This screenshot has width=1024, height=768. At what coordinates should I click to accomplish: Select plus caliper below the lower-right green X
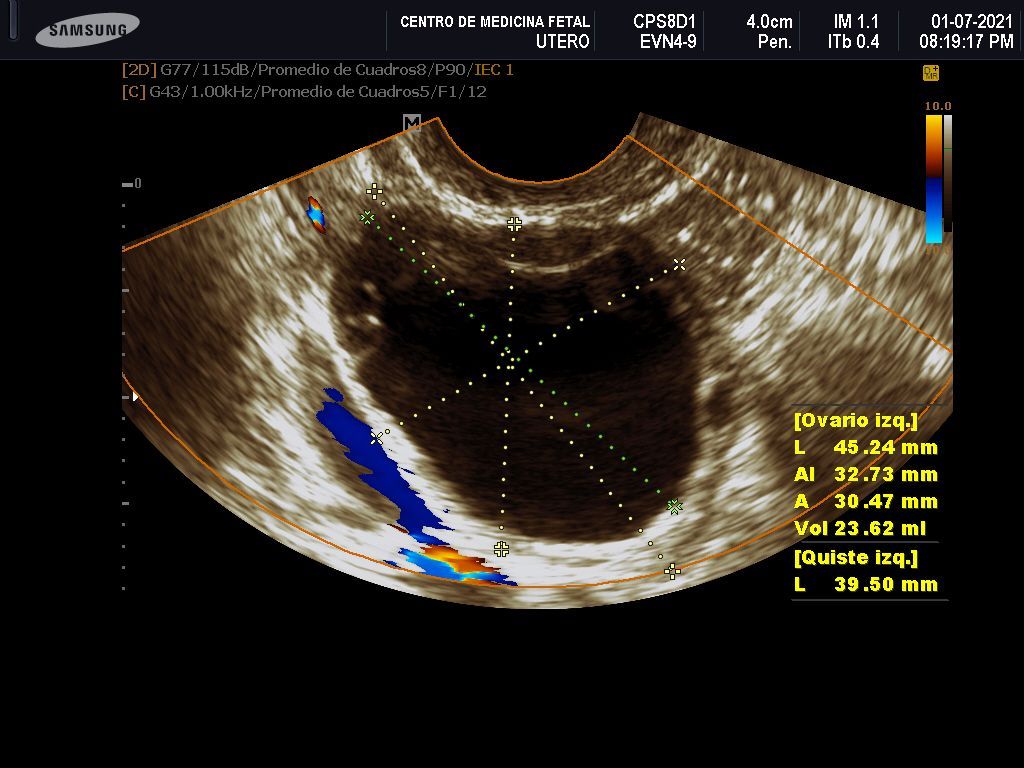(x=672, y=572)
